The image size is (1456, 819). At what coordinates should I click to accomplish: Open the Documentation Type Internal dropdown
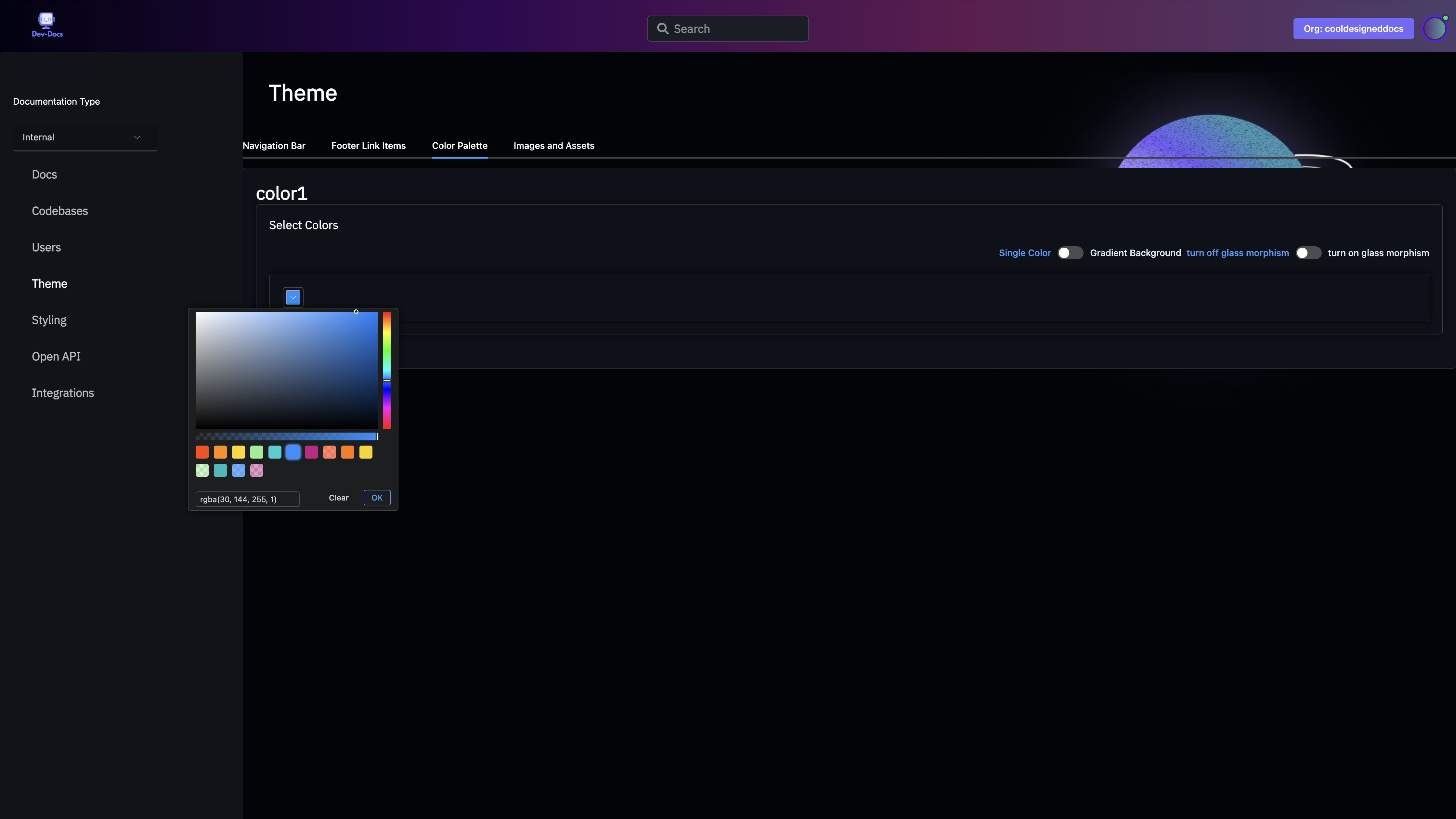(85, 137)
